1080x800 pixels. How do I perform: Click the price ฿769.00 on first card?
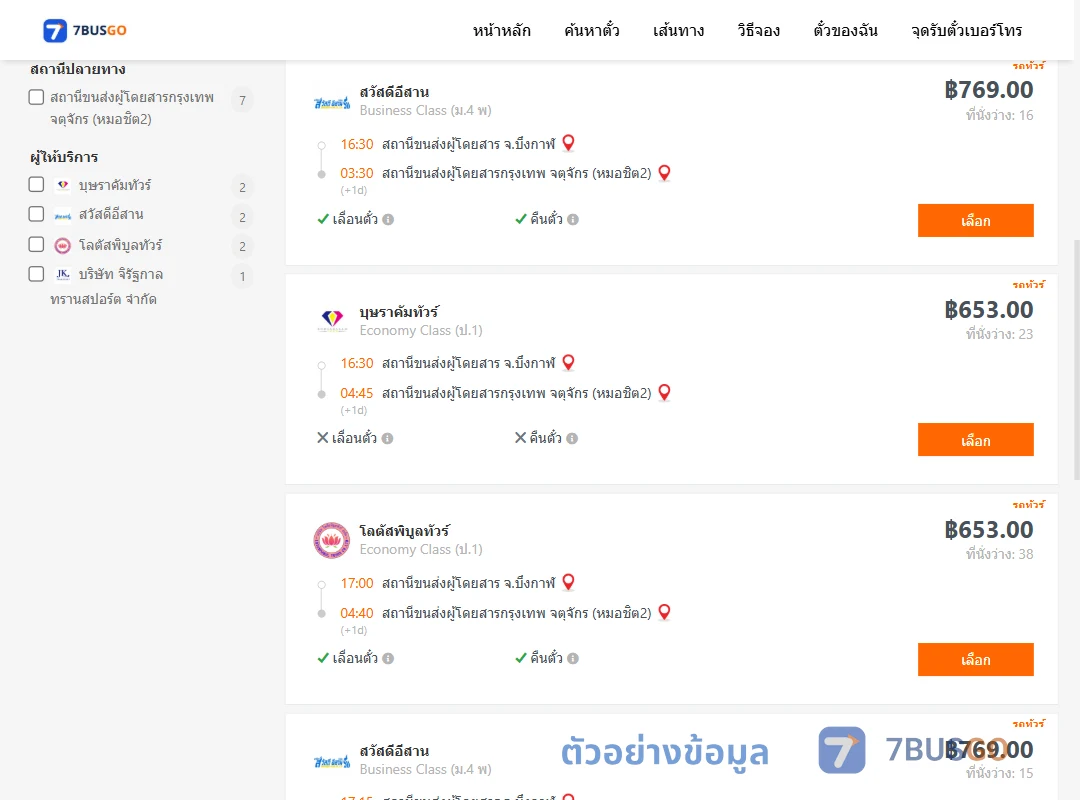988,90
